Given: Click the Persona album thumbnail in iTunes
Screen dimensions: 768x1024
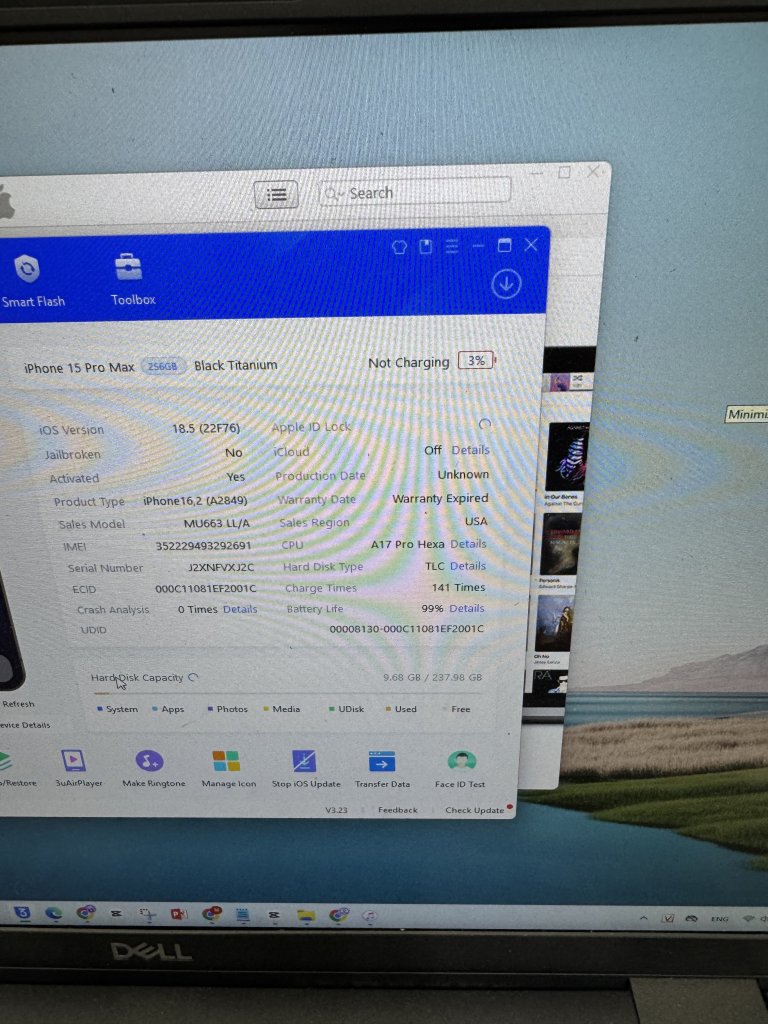Looking at the screenshot, I should point(560,544).
